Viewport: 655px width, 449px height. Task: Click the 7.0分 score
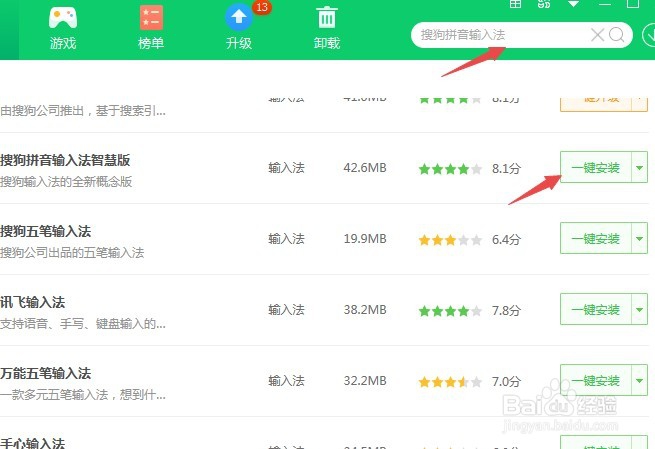click(506, 382)
